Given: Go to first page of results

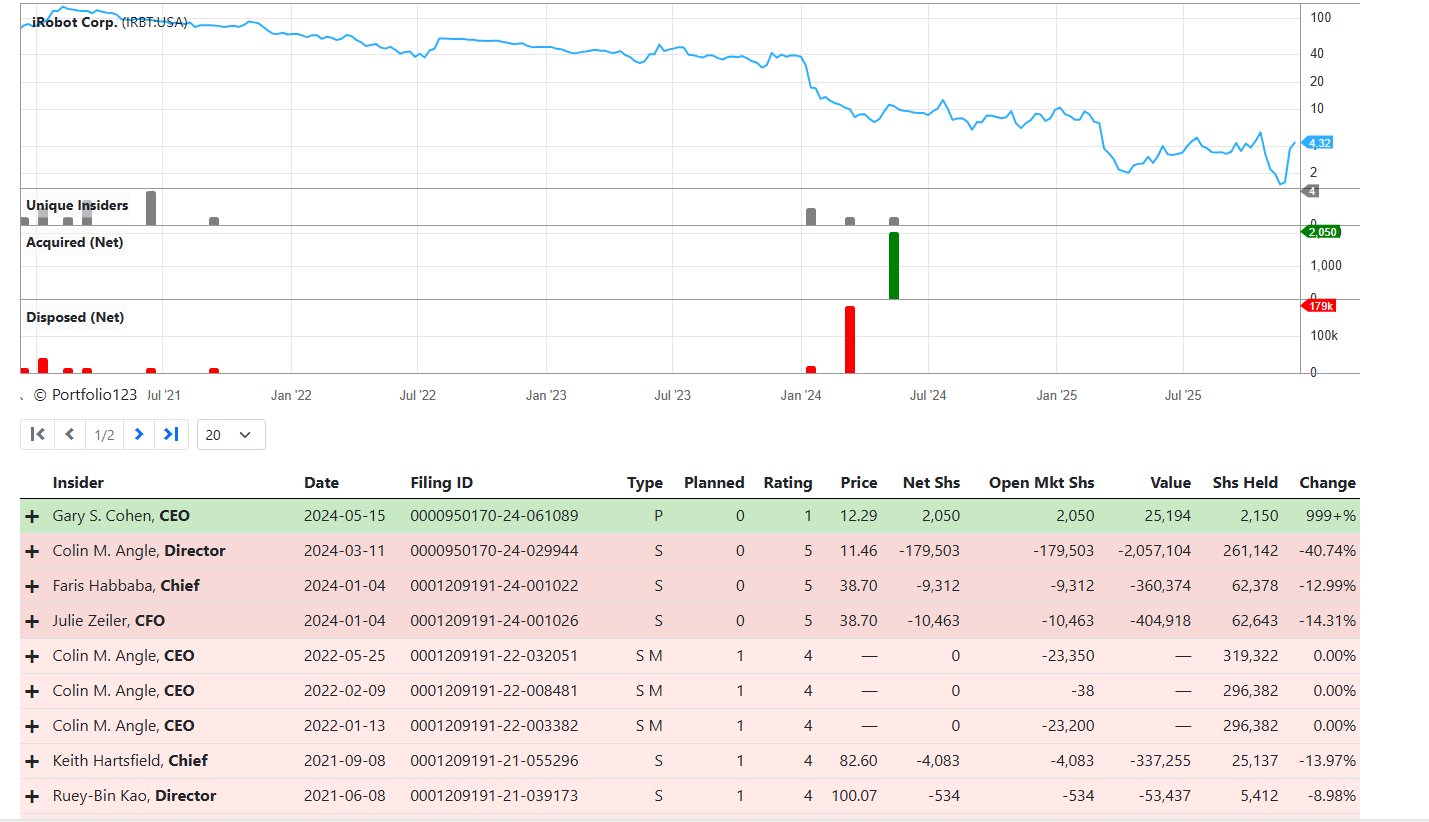Looking at the screenshot, I should coord(38,434).
